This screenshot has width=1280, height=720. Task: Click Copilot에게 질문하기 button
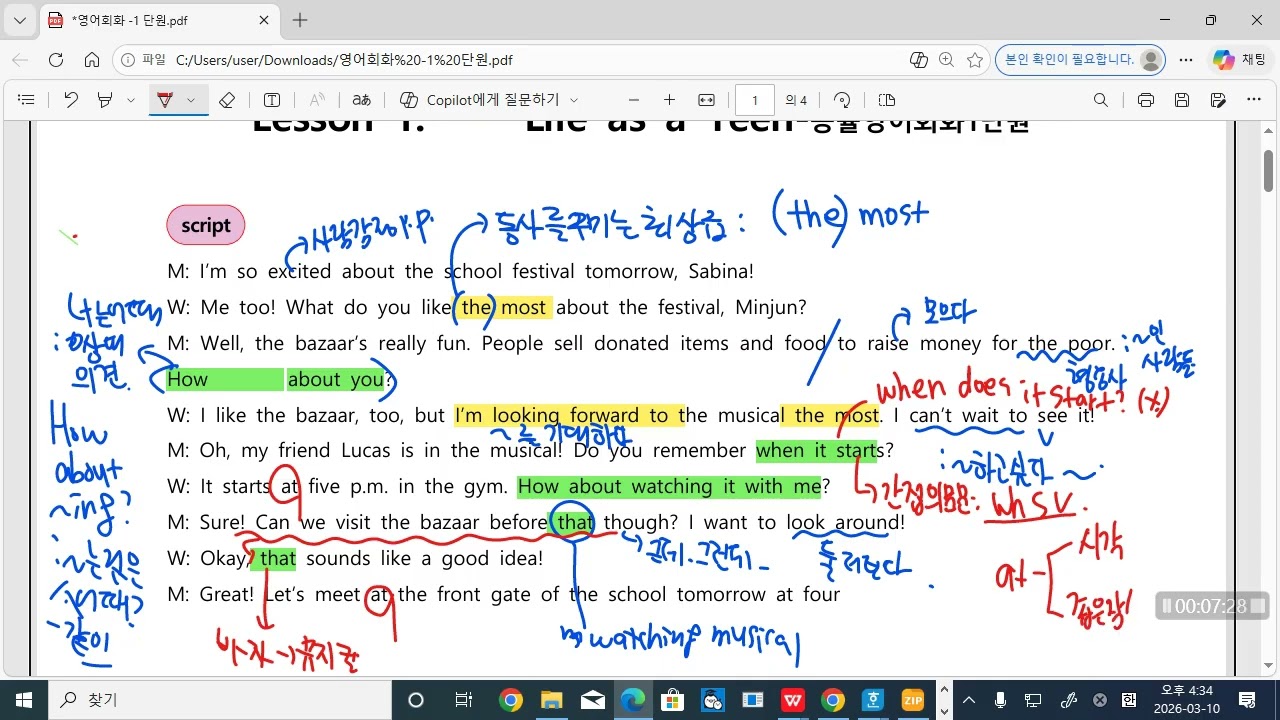click(x=480, y=100)
